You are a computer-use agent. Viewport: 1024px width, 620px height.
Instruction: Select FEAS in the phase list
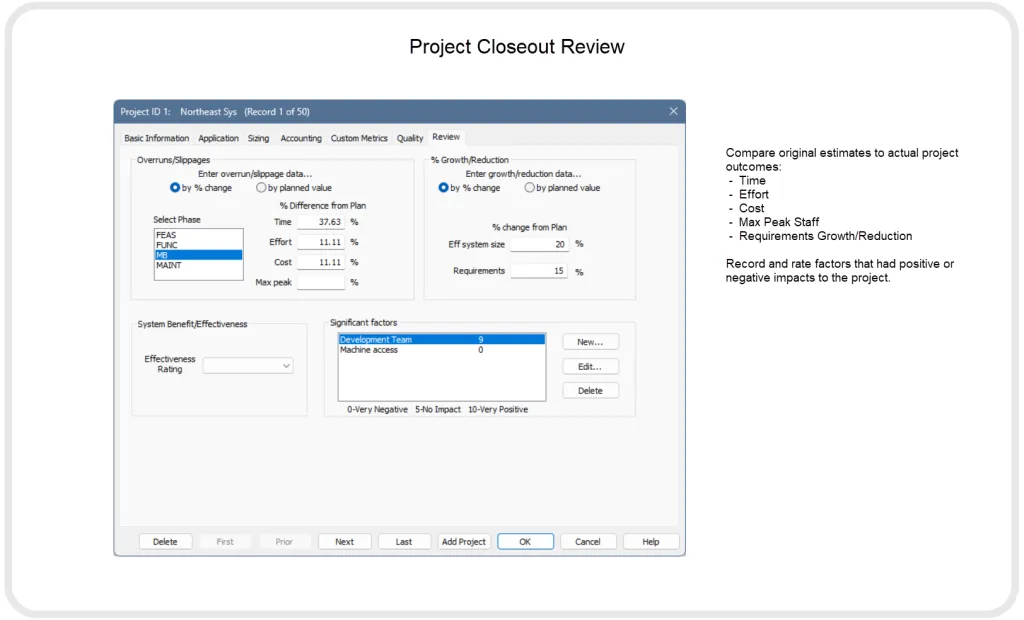pyautogui.click(x=199, y=235)
